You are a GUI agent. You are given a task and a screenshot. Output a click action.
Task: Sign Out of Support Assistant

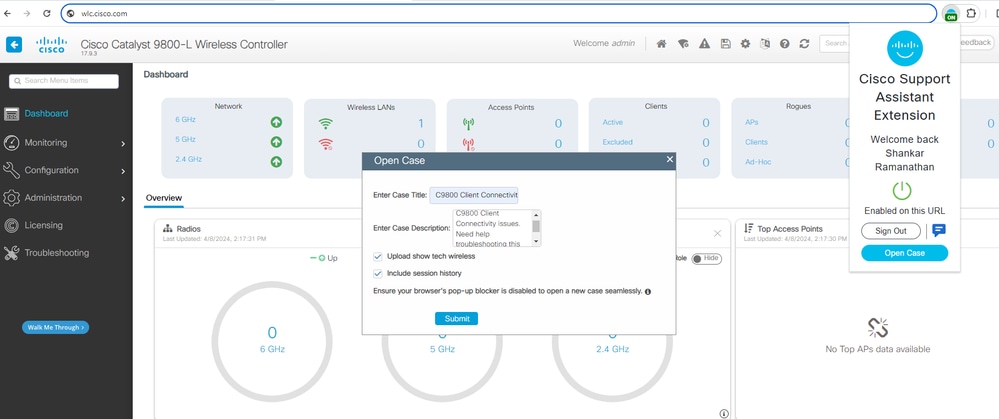tap(891, 231)
